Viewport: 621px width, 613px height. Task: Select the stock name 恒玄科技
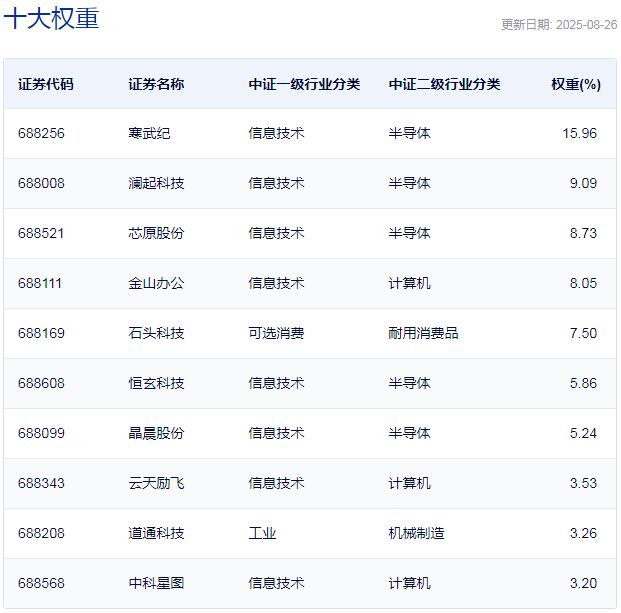156,383
